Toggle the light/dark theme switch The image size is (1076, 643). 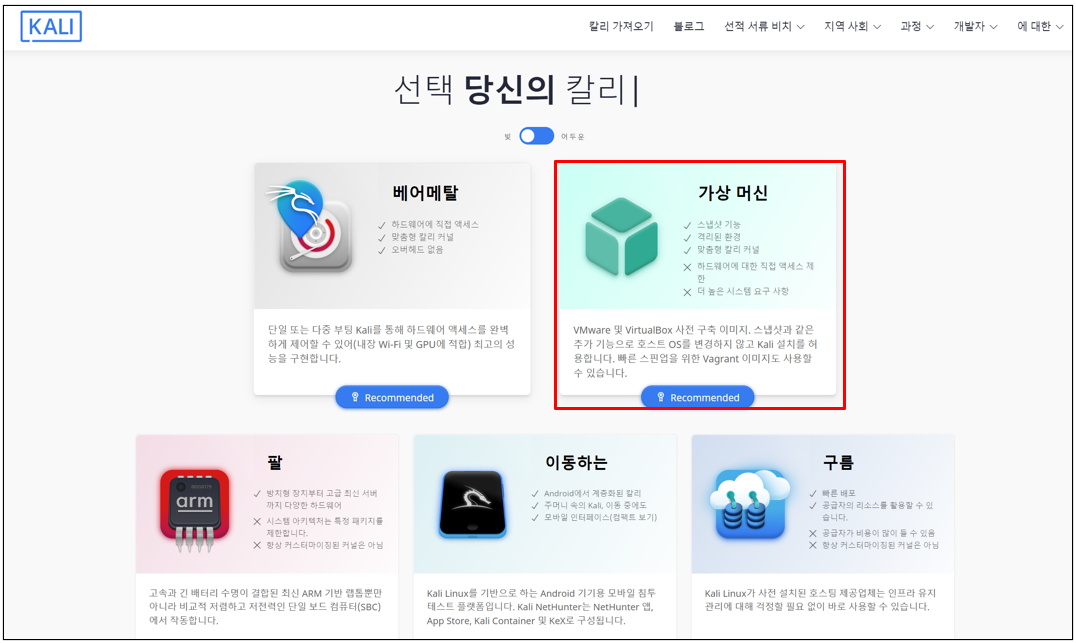point(537,136)
